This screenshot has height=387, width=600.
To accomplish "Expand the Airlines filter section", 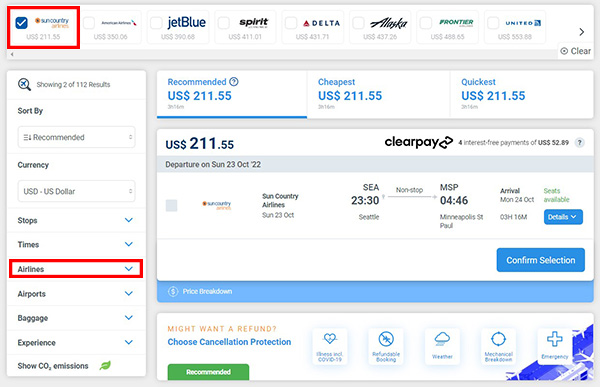I will point(76,269).
